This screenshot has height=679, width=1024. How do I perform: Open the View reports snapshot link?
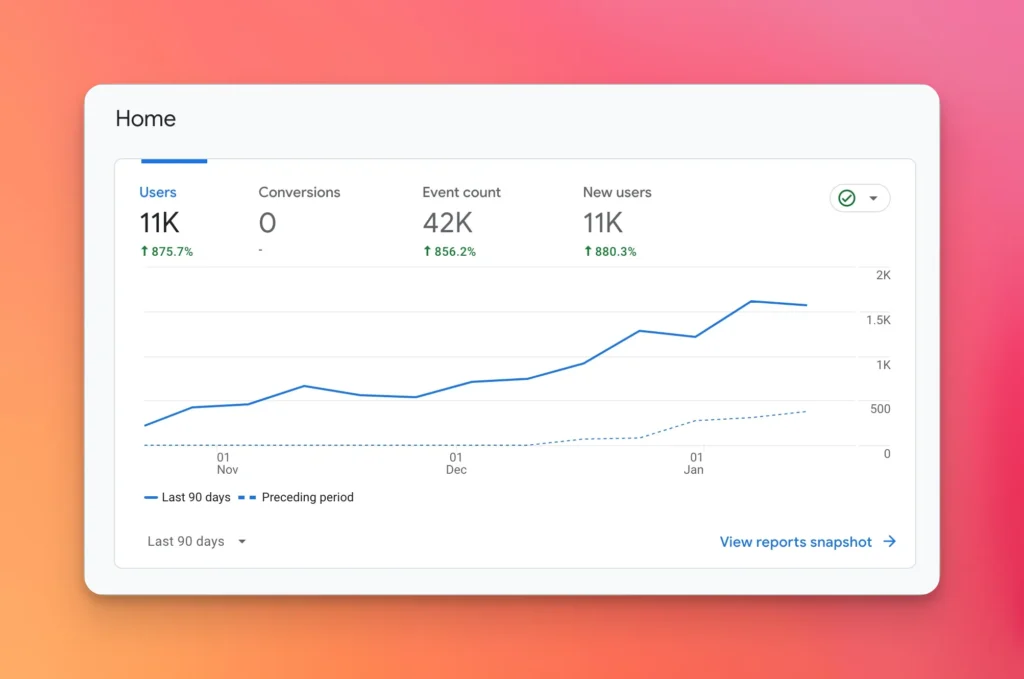click(x=796, y=542)
